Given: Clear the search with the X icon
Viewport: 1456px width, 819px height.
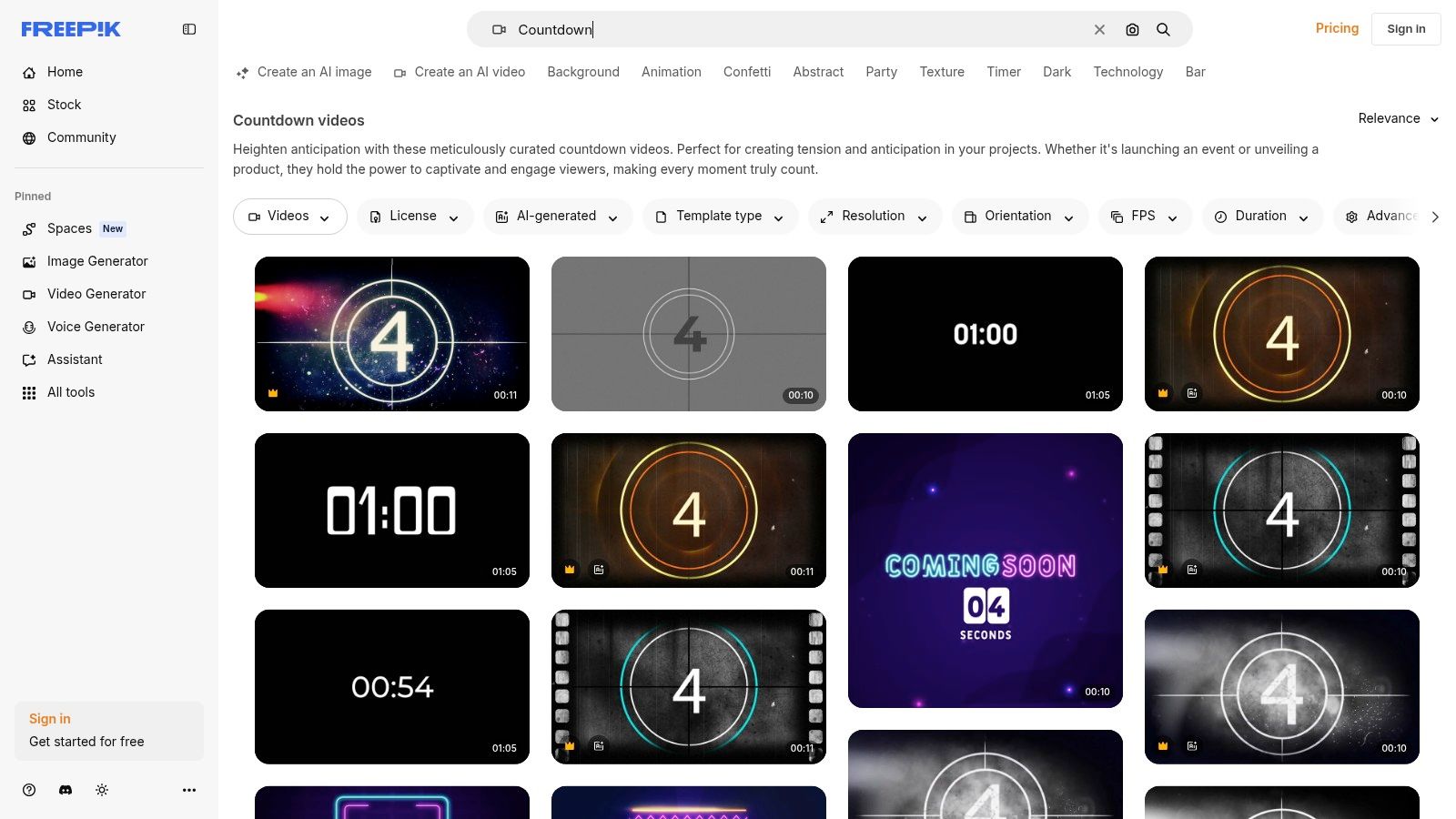Looking at the screenshot, I should click(x=1099, y=30).
